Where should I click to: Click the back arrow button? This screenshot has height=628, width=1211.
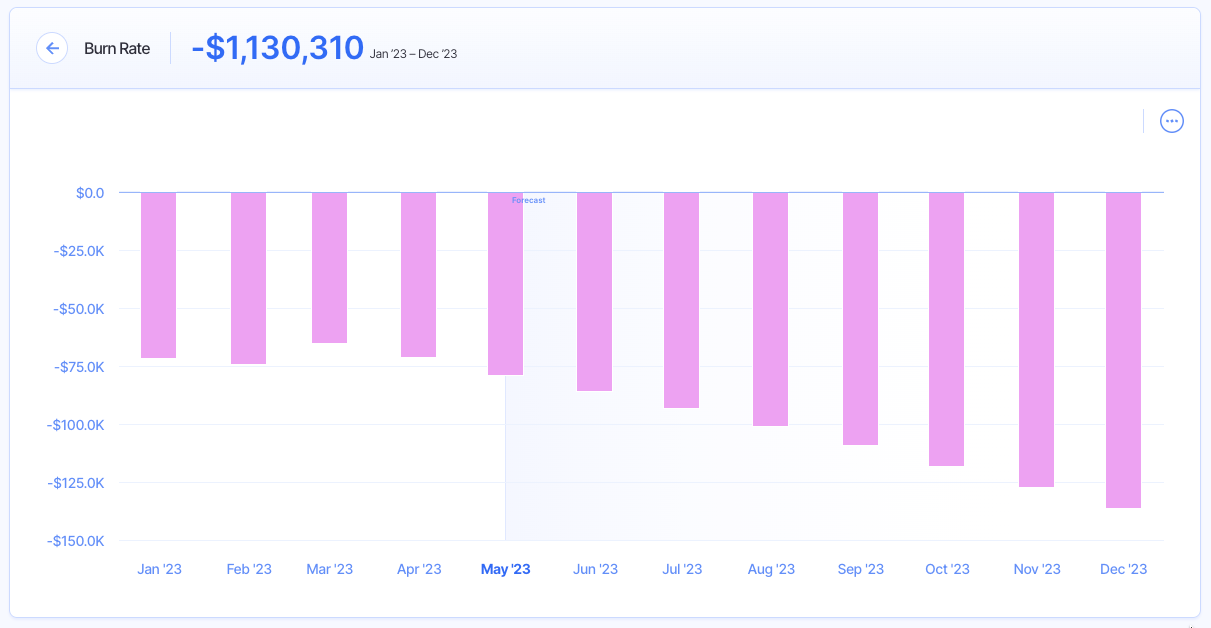pyautogui.click(x=52, y=48)
